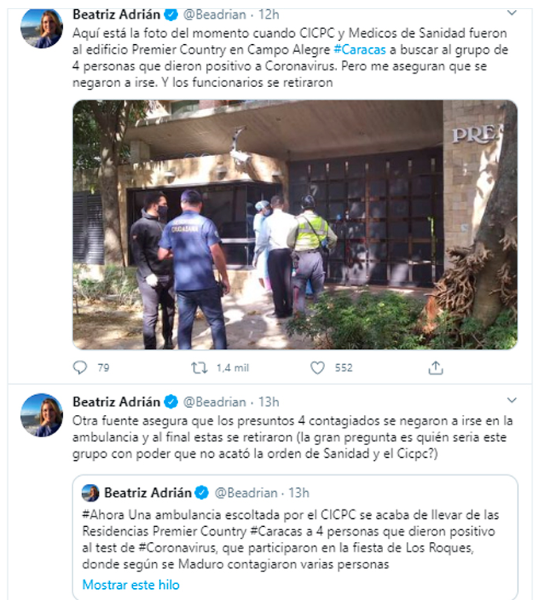Open the #Caracas hashtag link
This screenshot has height=600, width=539.
click(x=360, y=50)
